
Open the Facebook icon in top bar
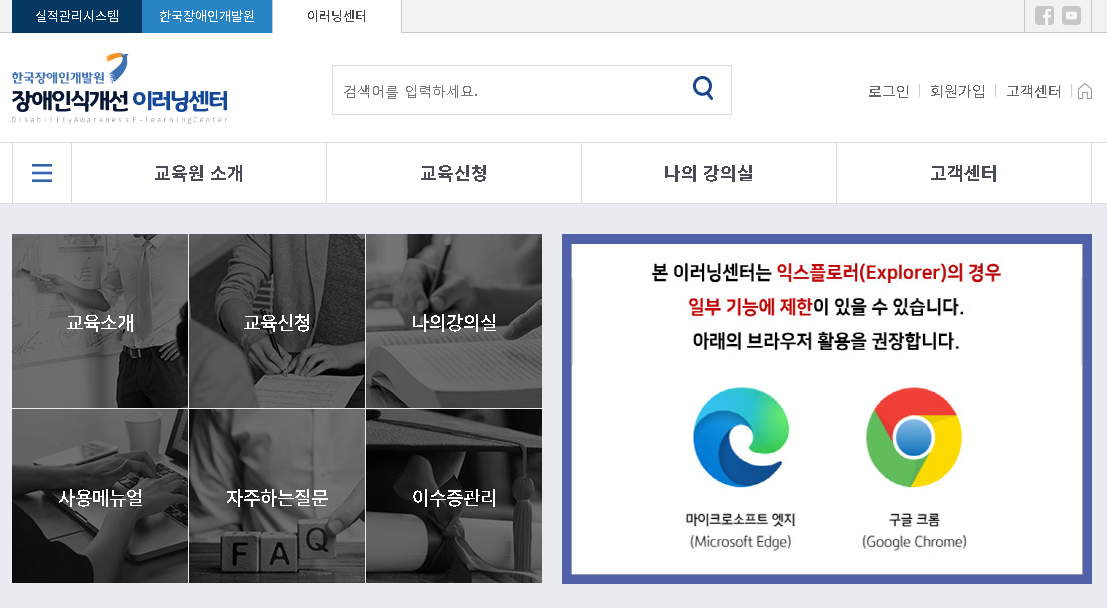tap(1046, 14)
